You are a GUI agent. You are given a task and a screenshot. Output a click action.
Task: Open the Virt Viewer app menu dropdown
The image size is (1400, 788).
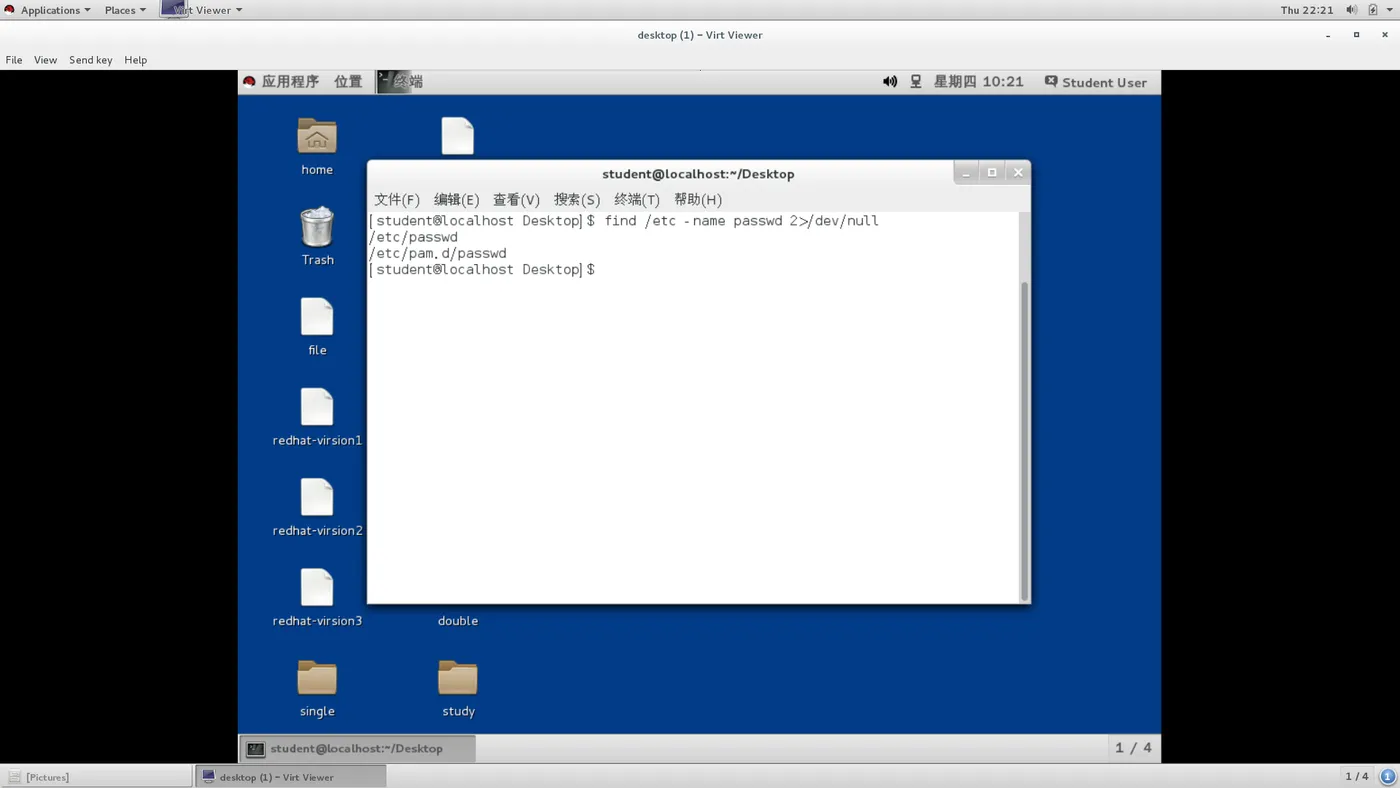203,10
